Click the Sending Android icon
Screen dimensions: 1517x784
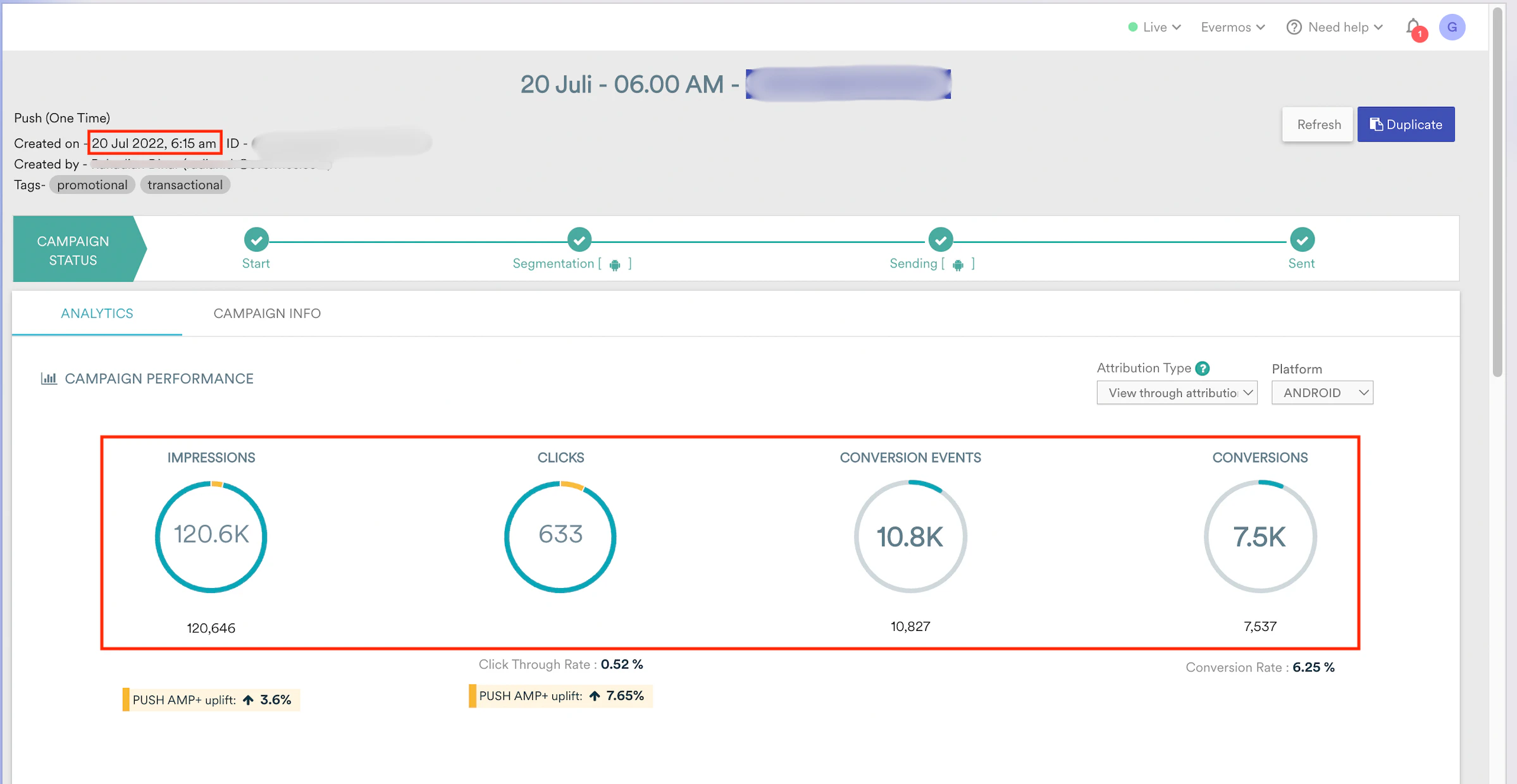[x=958, y=265]
